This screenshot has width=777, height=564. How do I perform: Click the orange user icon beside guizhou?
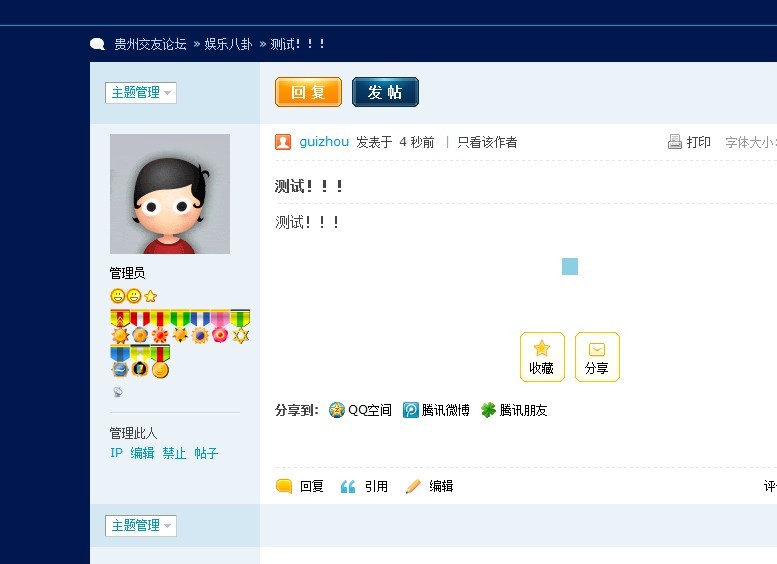(283, 142)
